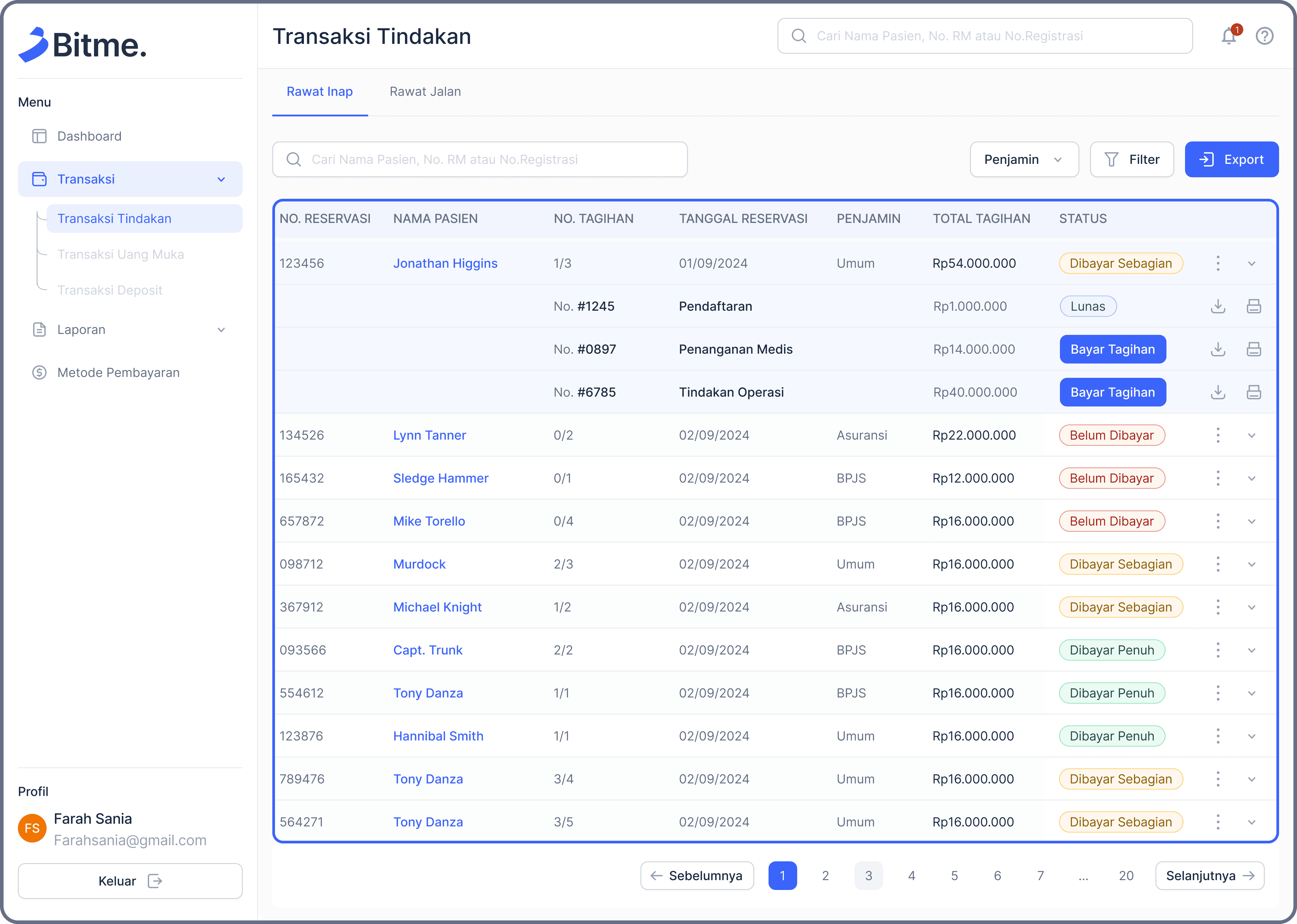The width and height of the screenshot is (1297, 924).
Task: Open Metode Pembayaran in sidebar
Action: pos(118,373)
